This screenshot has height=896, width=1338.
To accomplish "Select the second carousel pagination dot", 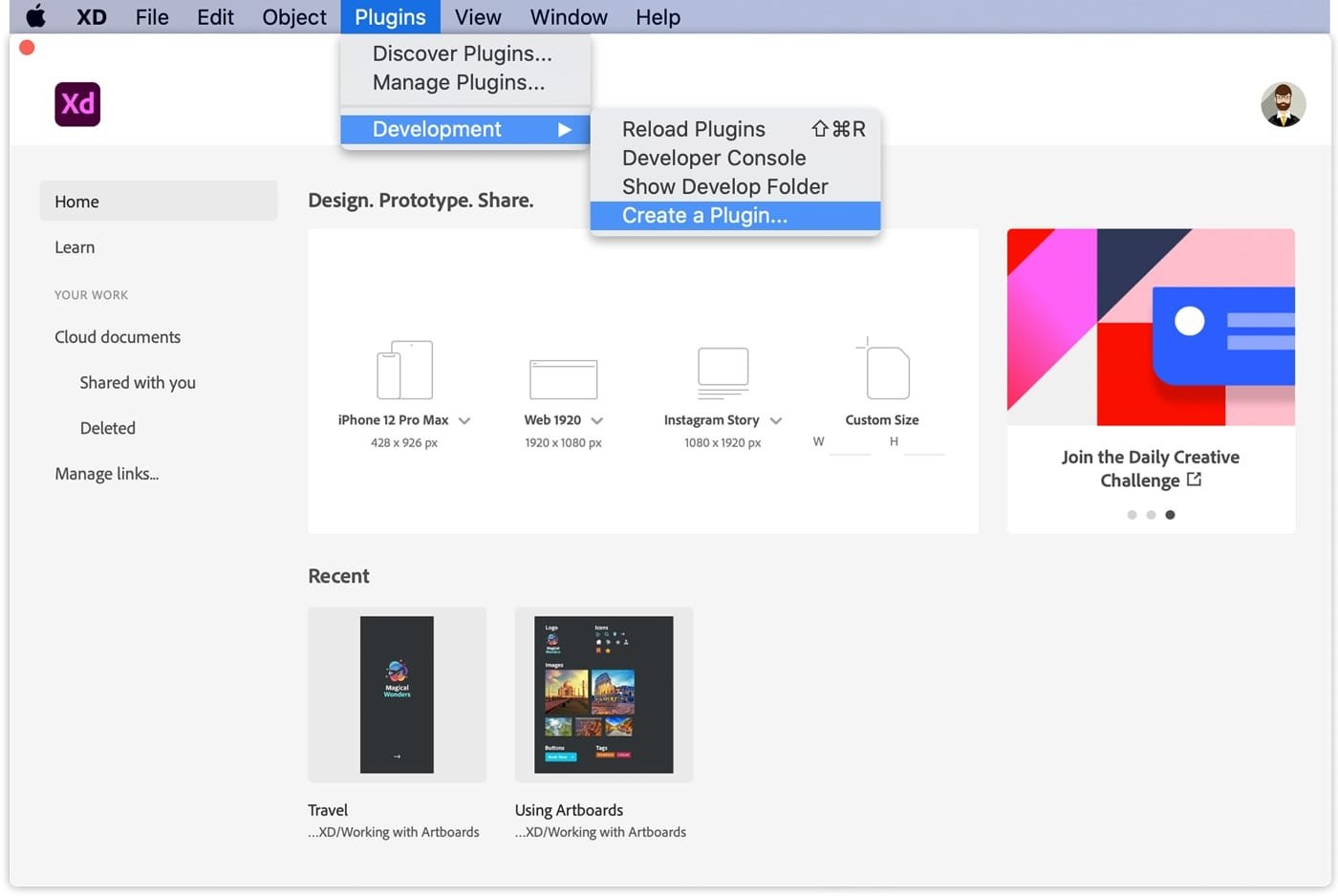I will (x=1151, y=515).
